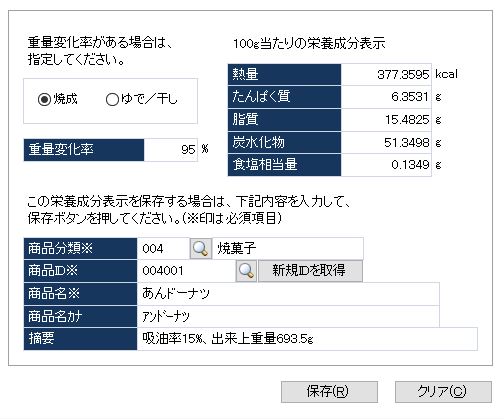Click the 食塩相当量 value 0.1349
The height and width of the screenshot is (419, 504).
386,165
